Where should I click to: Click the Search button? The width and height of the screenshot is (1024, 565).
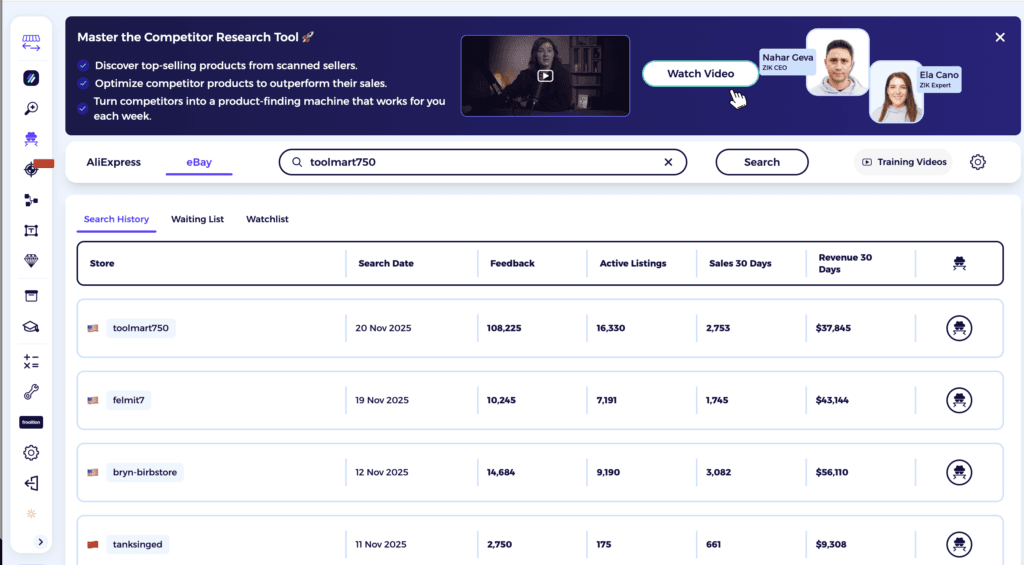pos(761,162)
